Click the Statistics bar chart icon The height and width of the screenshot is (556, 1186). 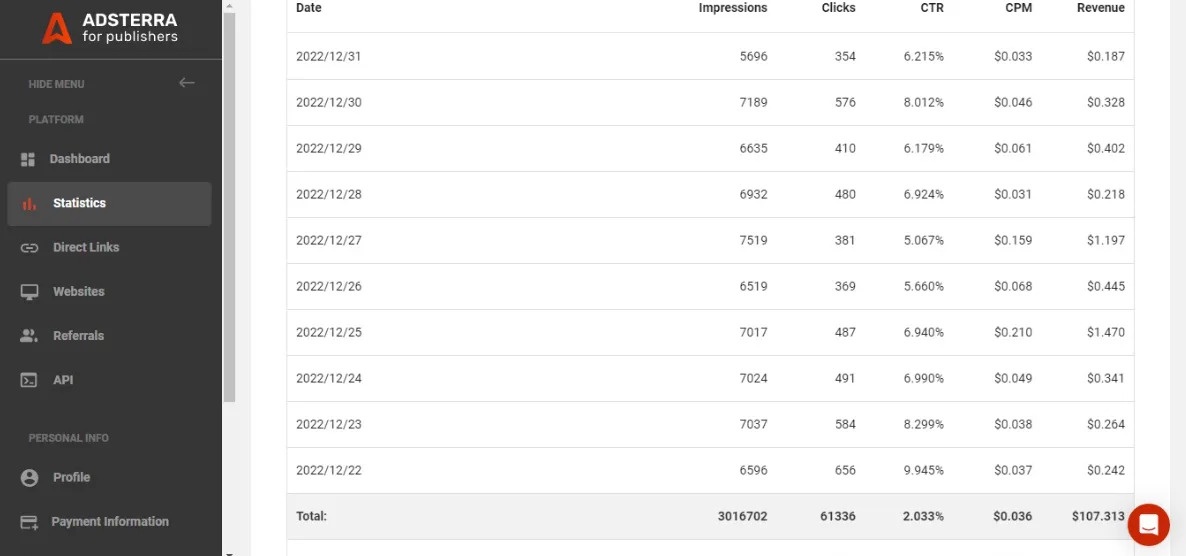(29, 204)
